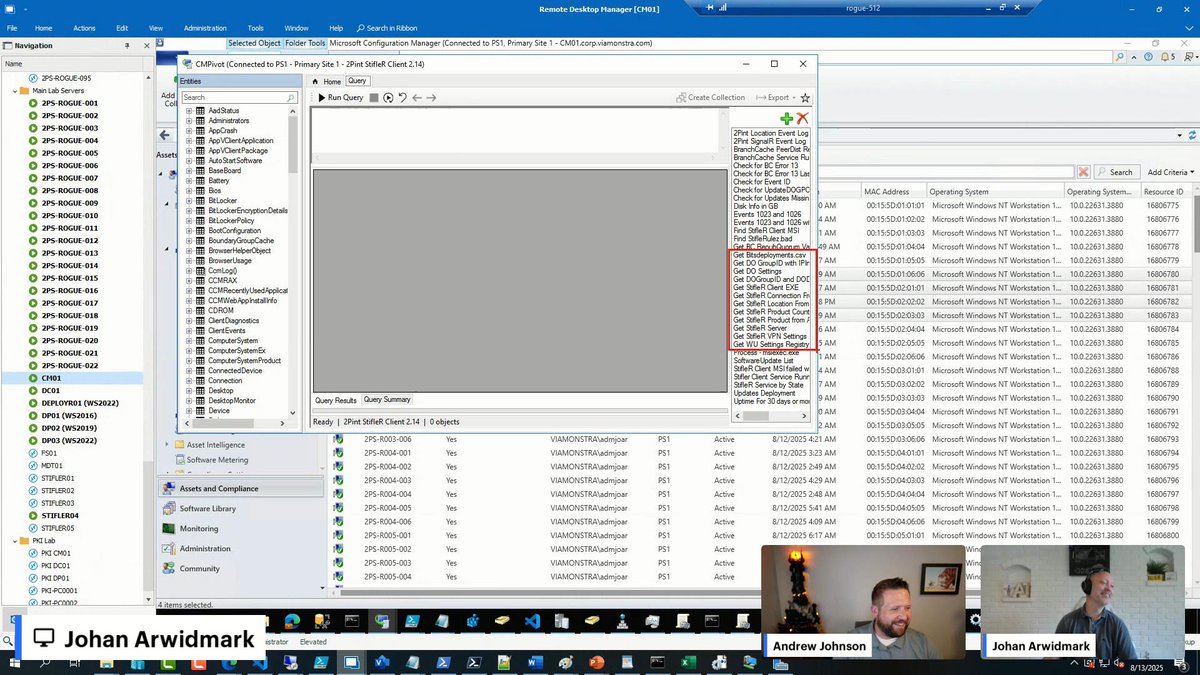The height and width of the screenshot is (675, 1200).
Task: Open Word from the Windows taskbar
Action: tap(533, 662)
